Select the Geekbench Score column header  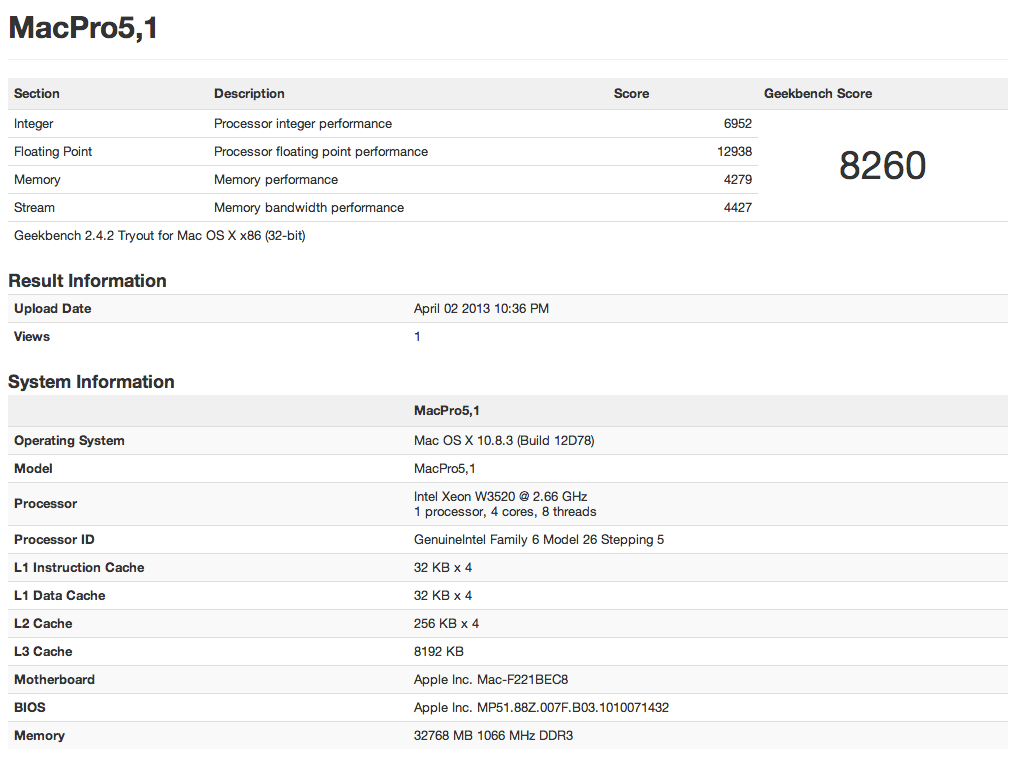pyautogui.click(x=818, y=94)
